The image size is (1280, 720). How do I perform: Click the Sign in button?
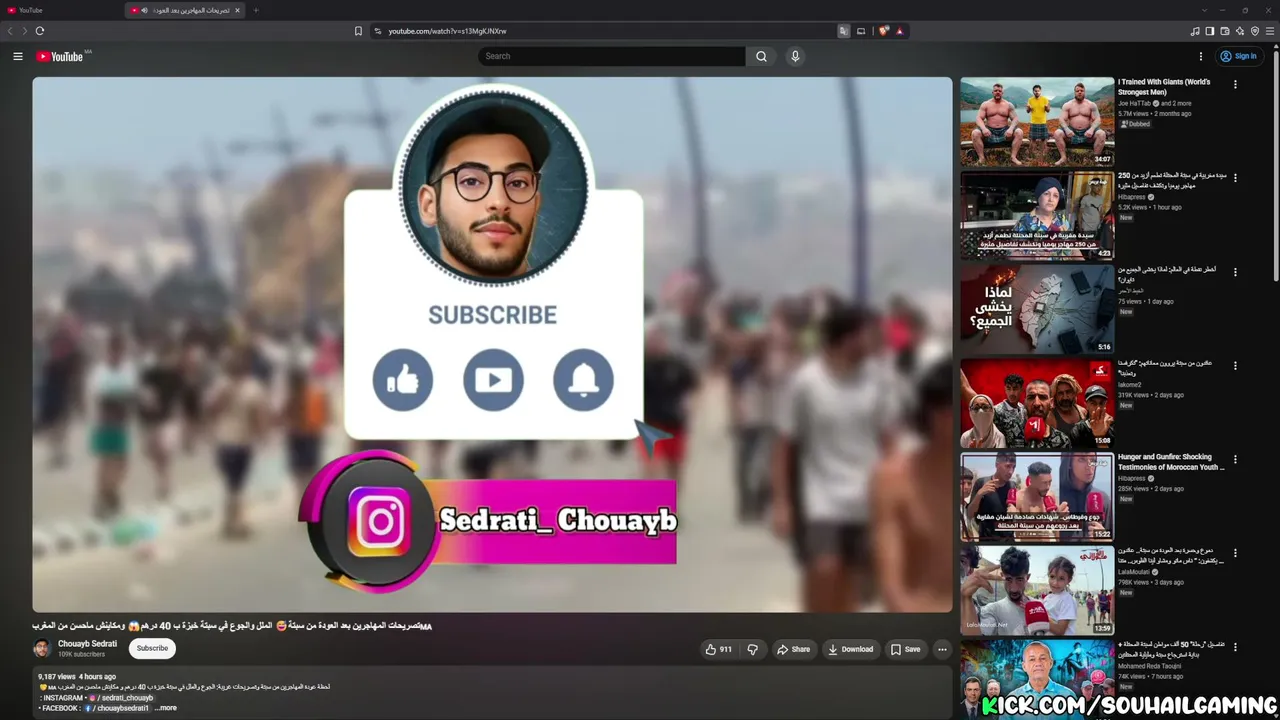tap(1238, 56)
